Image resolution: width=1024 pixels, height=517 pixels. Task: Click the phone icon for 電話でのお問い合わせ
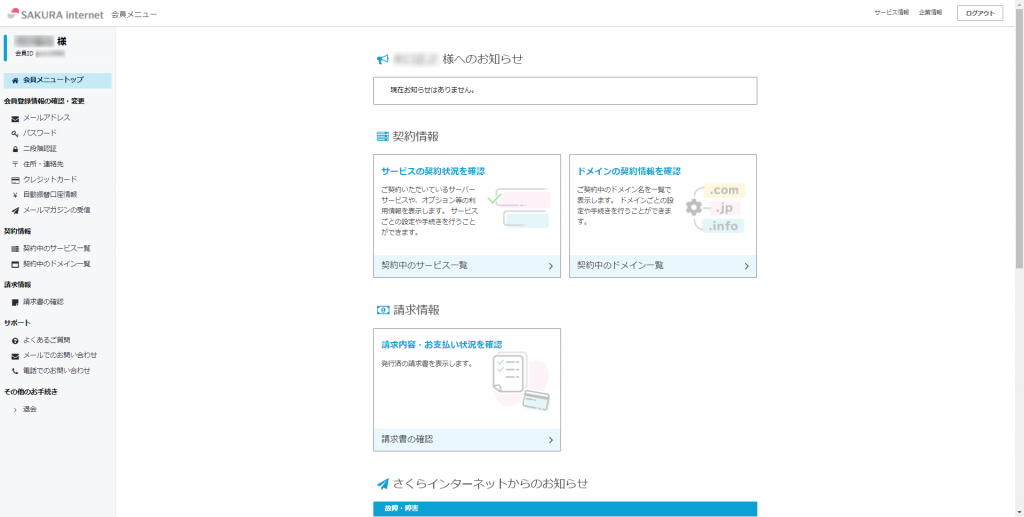click(x=15, y=371)
